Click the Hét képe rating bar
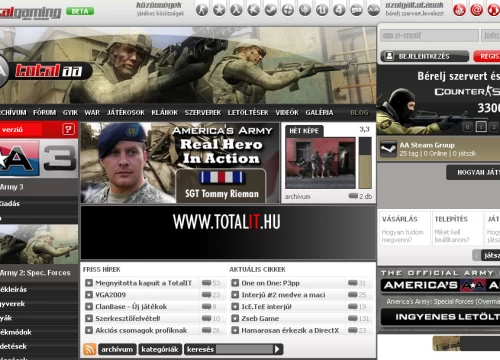This screenshot has height=360, width=500. tap(365, 163)
